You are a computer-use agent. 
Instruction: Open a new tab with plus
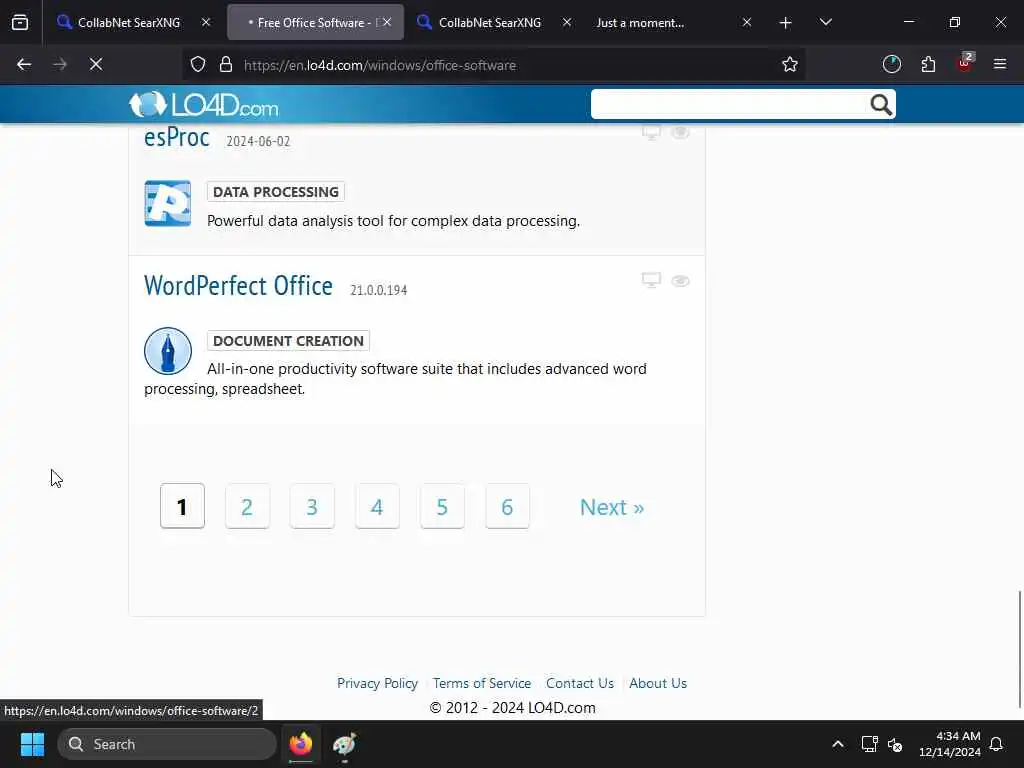[786, 23]
